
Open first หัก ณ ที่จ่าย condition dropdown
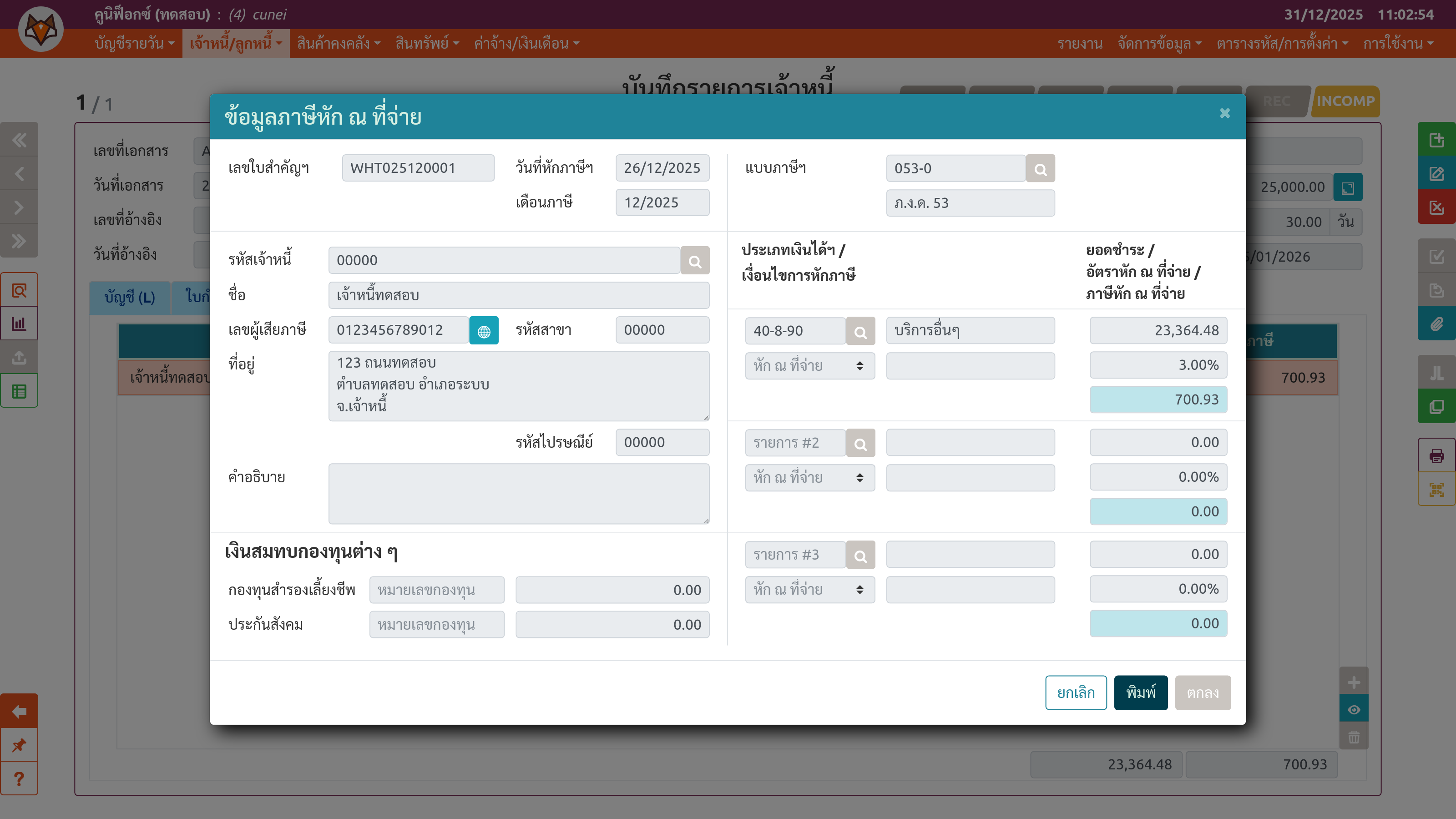[809, 366]
